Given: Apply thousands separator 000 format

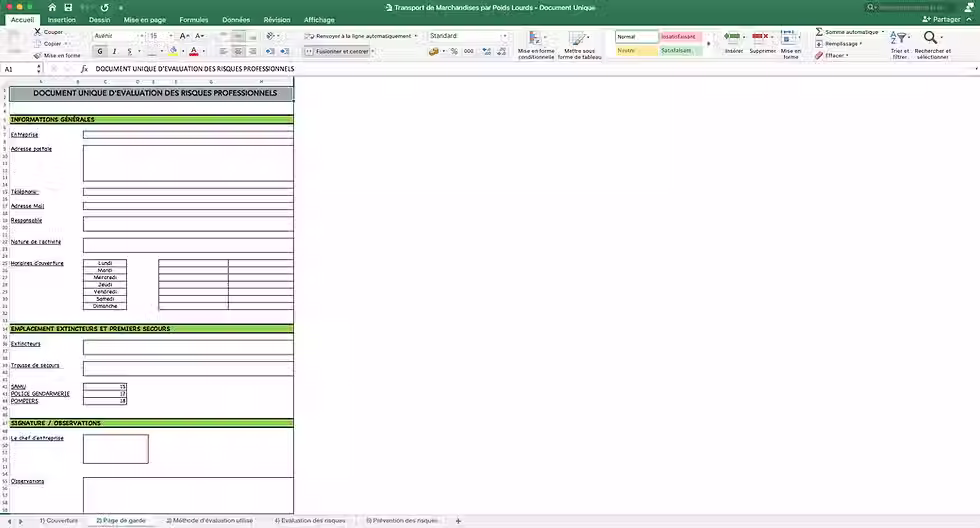Looking at the screenshot, I should pyautogui.click(x=469, y=51).
